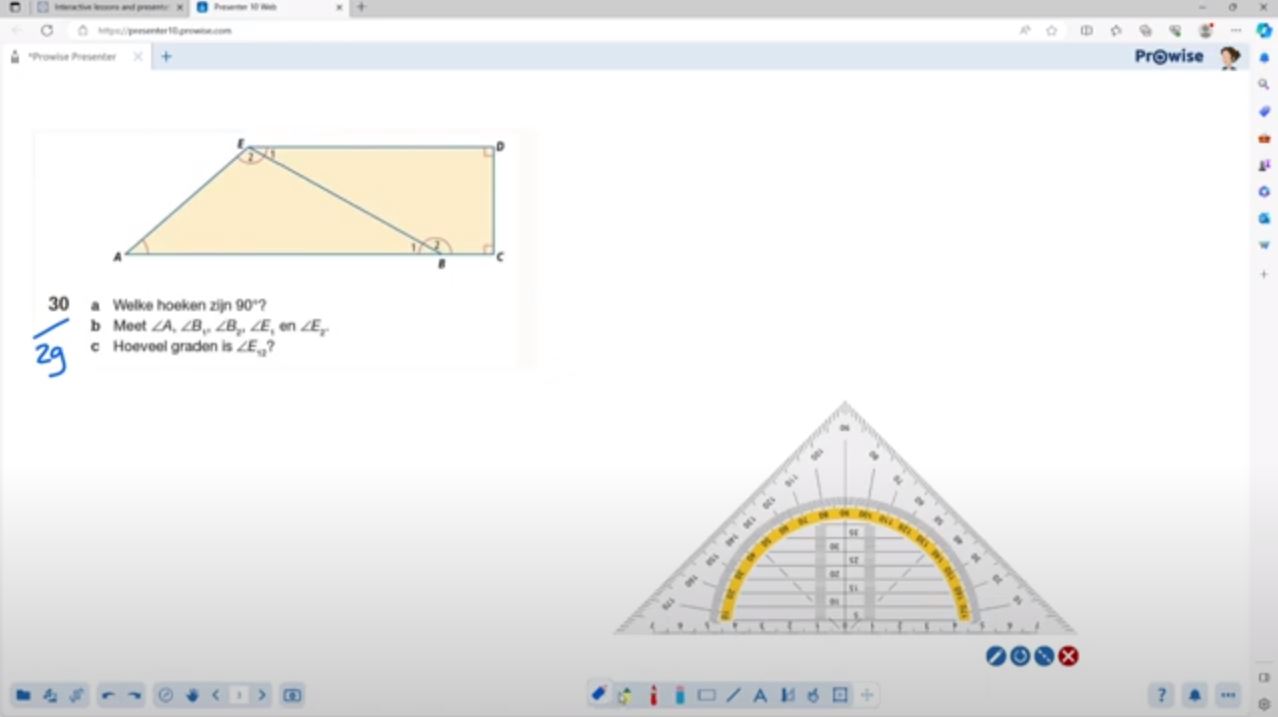Rotate the set square with rotate button
The width and height of the screenshot is (1278, 717).
pyautogui.click(x=1020, y=656)
